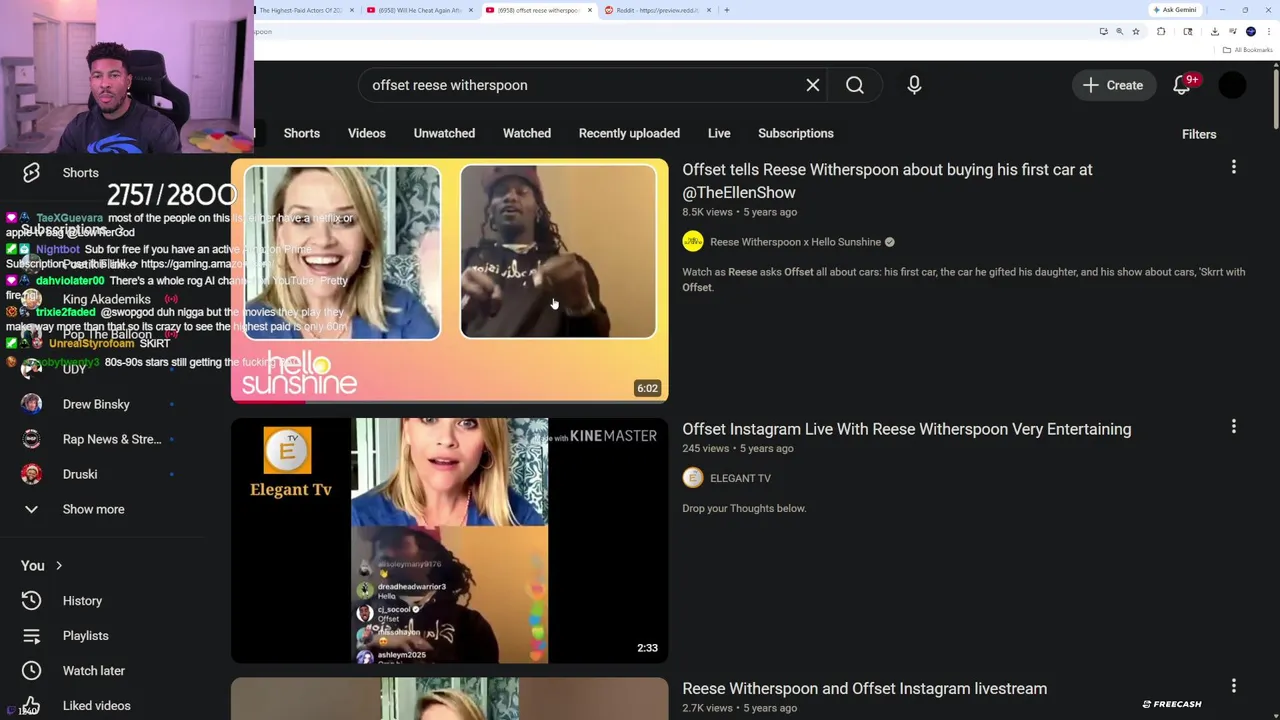Switch to Highest-Paid Actors browser tab

[x=300, y=10]
